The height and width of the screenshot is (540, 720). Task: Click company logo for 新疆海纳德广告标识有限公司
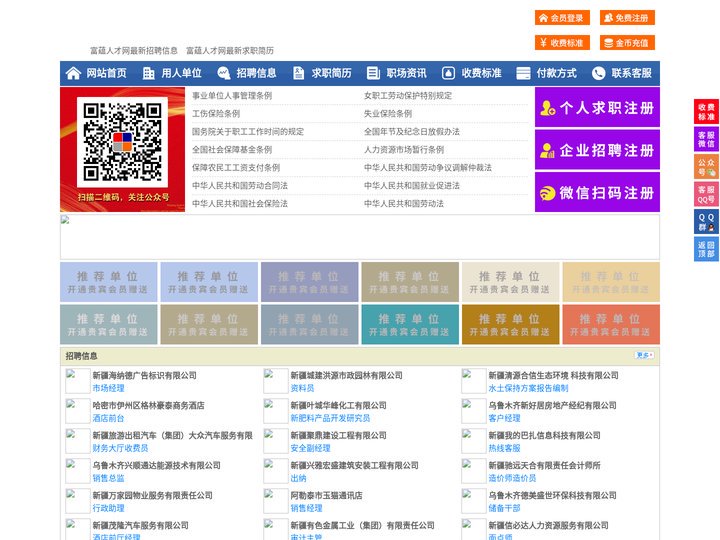coord(78,381)
